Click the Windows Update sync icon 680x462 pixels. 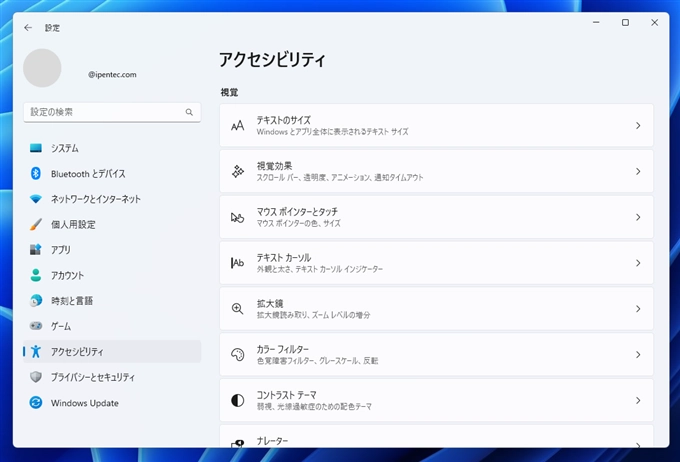pyautogui.click(x=36, y=403)
